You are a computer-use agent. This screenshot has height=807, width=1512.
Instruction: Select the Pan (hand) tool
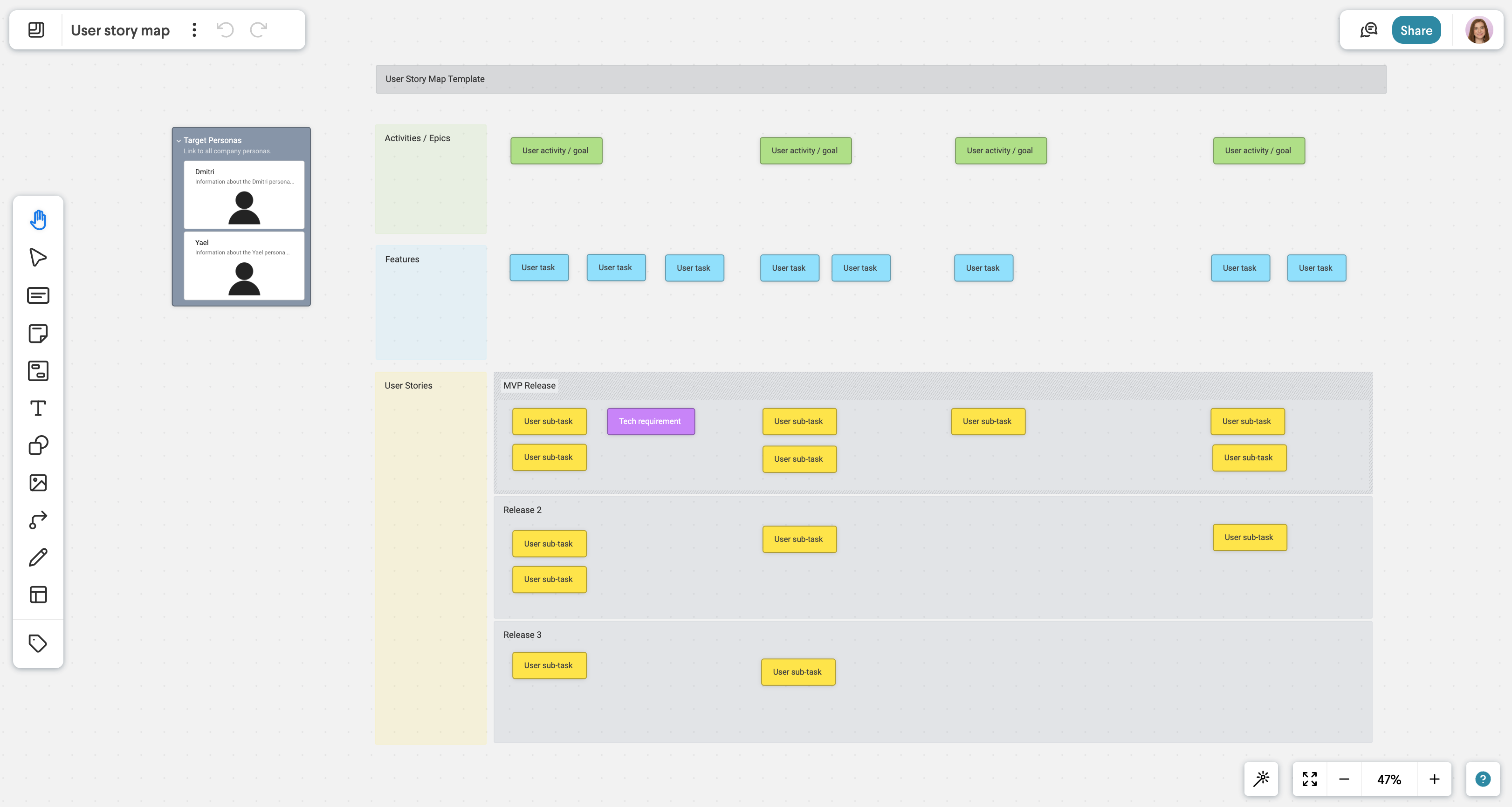(x=38, y=219)
